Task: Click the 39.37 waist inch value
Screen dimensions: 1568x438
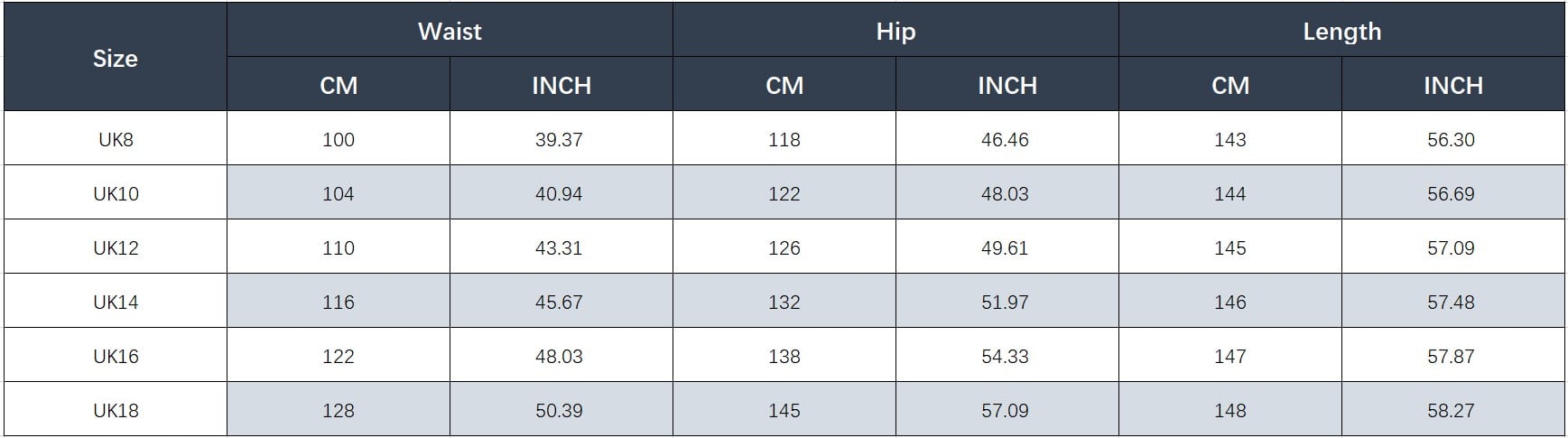Action: [x=559, y=140]
